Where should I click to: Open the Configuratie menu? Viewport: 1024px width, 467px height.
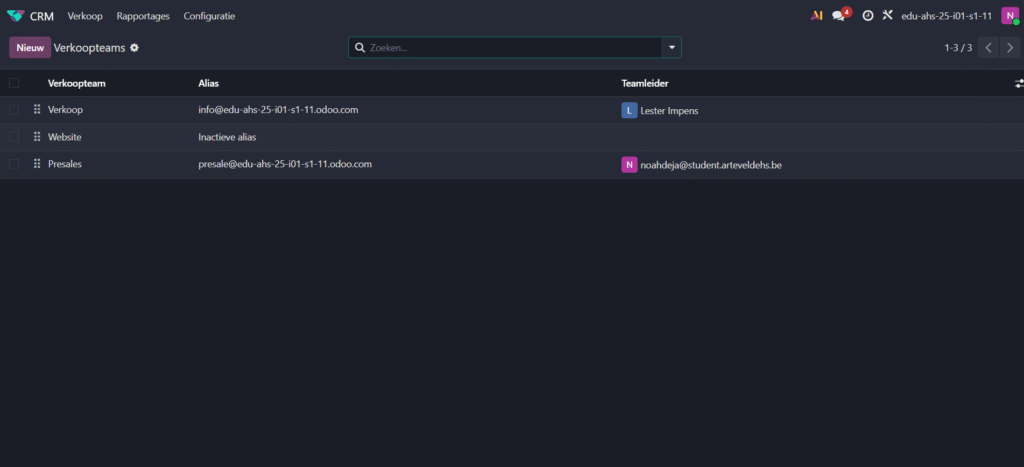coord(209,16)
